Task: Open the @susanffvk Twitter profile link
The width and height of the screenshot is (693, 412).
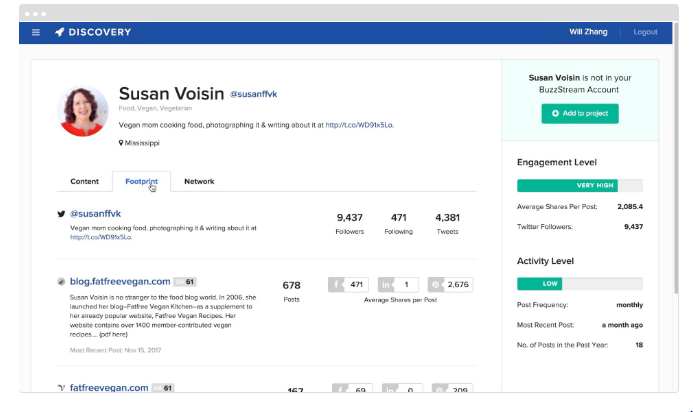Action: [95, 214]
